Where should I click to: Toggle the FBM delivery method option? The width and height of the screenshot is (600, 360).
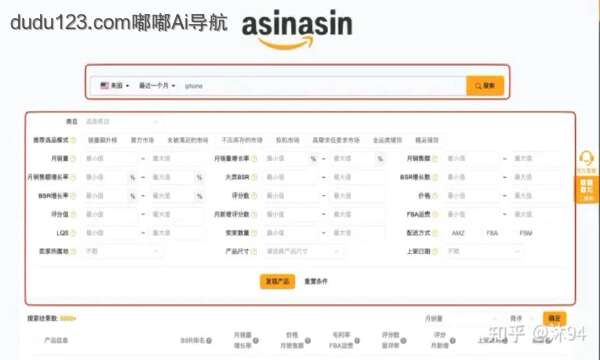pos(526,233)
